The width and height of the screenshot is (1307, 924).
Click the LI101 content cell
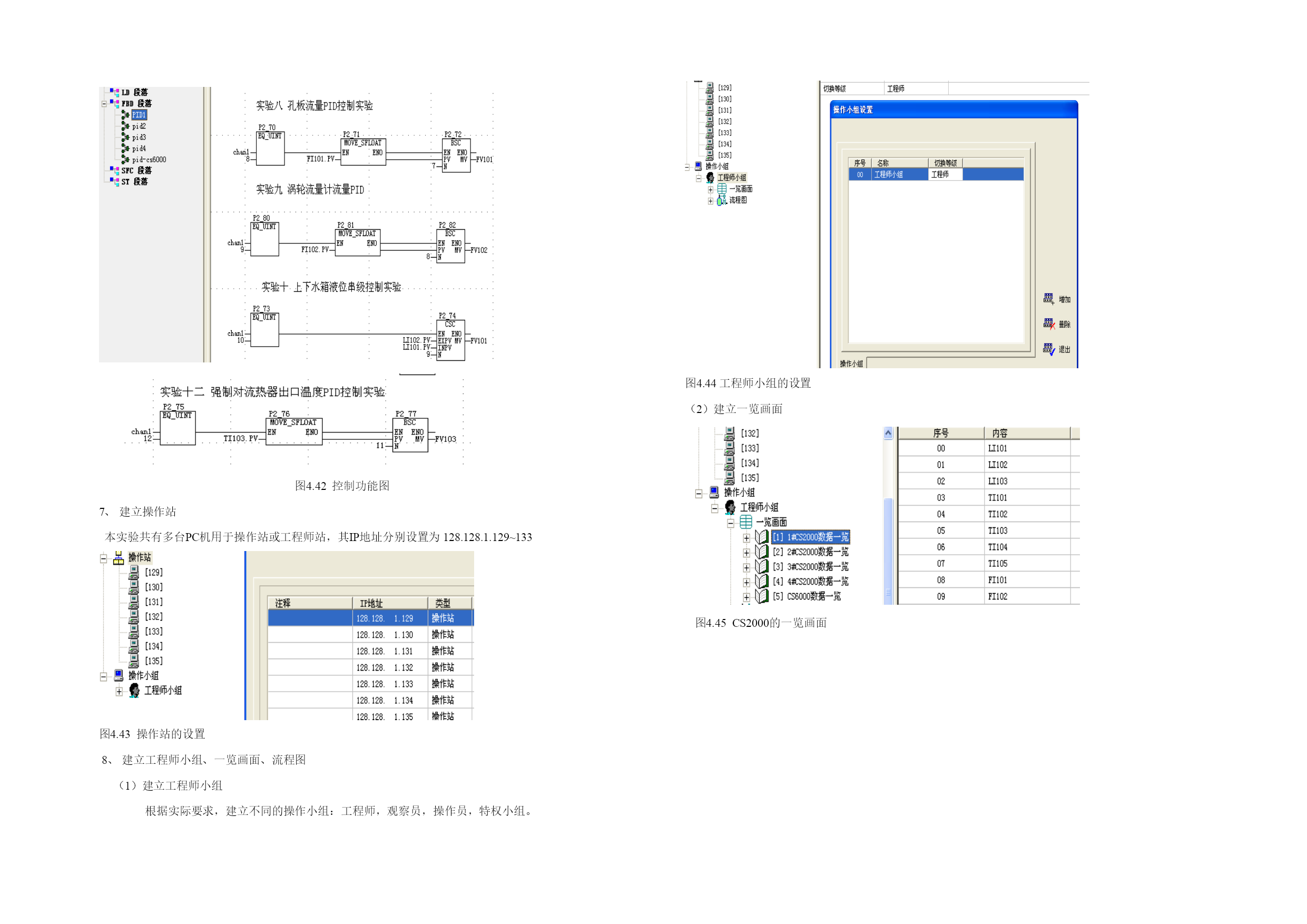pos(1027,449)
